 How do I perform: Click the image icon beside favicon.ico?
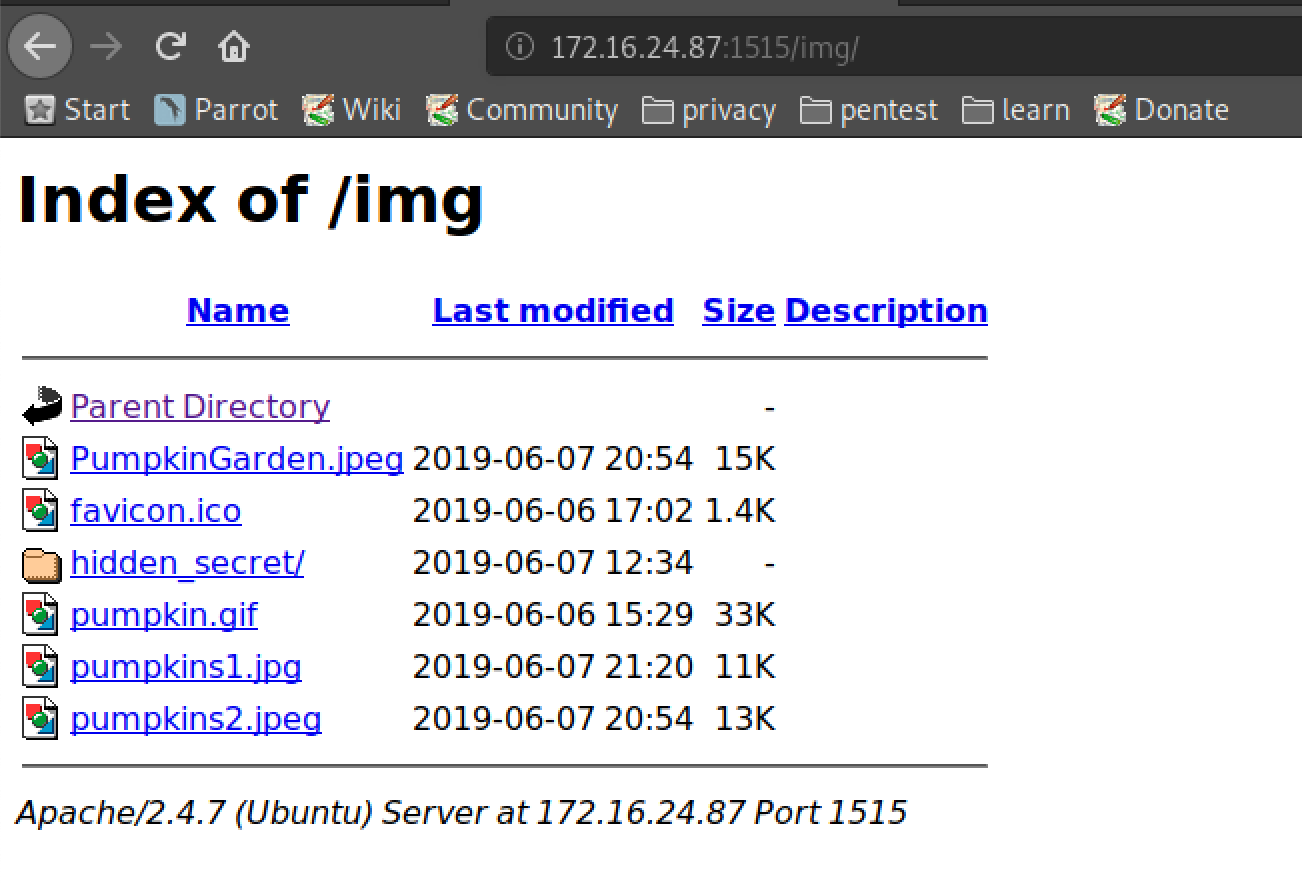coord(41,511)
